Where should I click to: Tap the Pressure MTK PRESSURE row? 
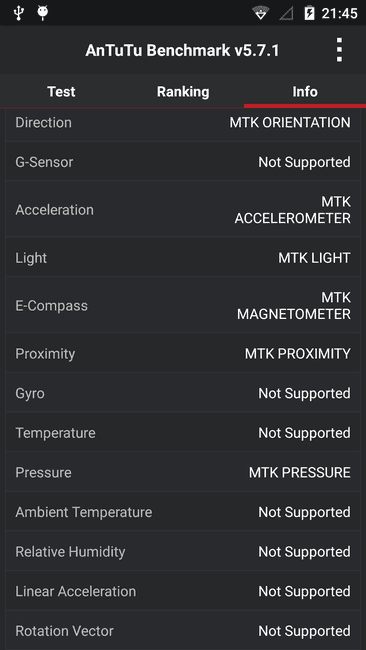pos(183,472)
